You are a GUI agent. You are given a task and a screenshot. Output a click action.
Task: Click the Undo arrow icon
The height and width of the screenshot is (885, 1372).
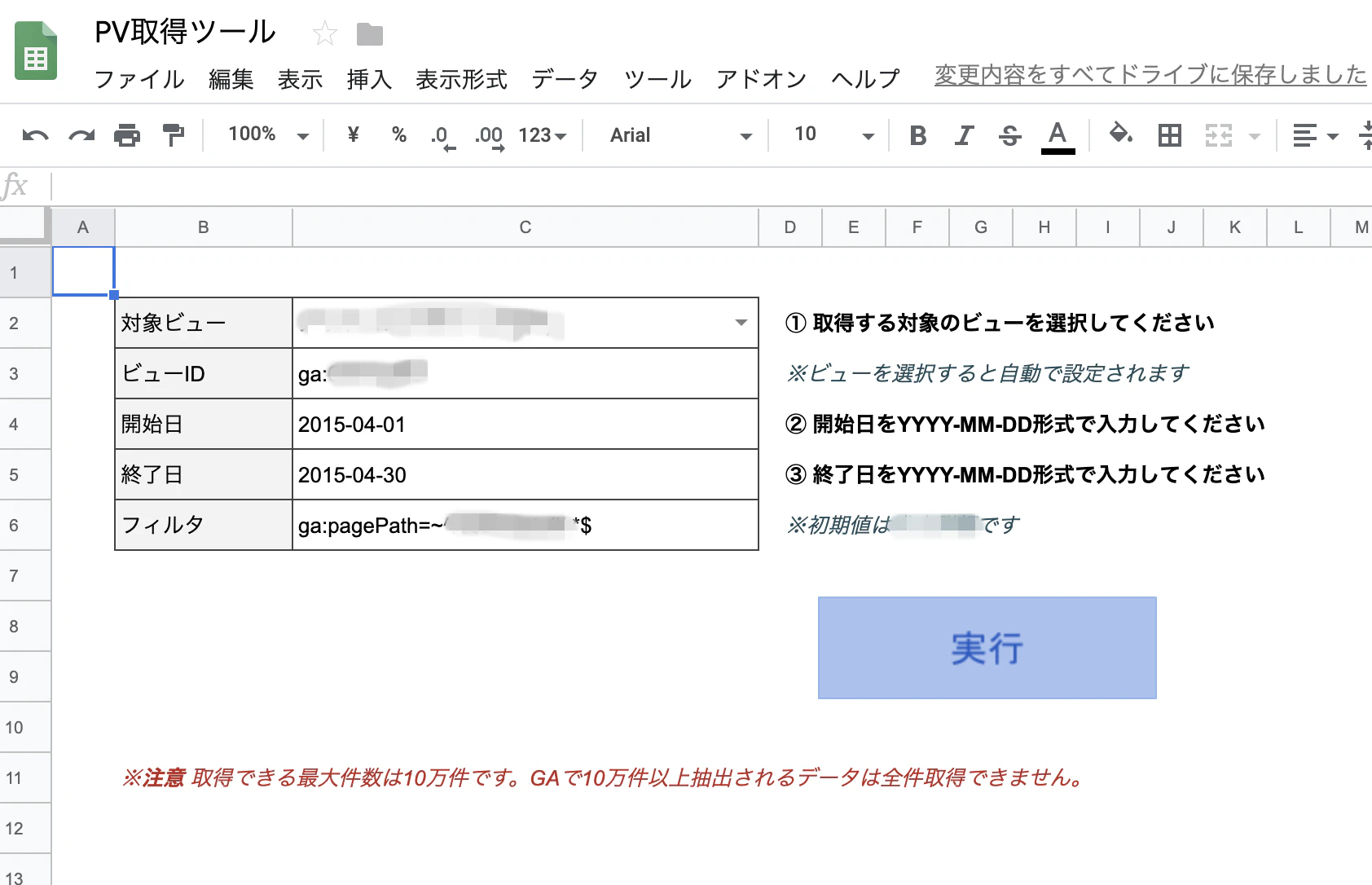point(35,135)
